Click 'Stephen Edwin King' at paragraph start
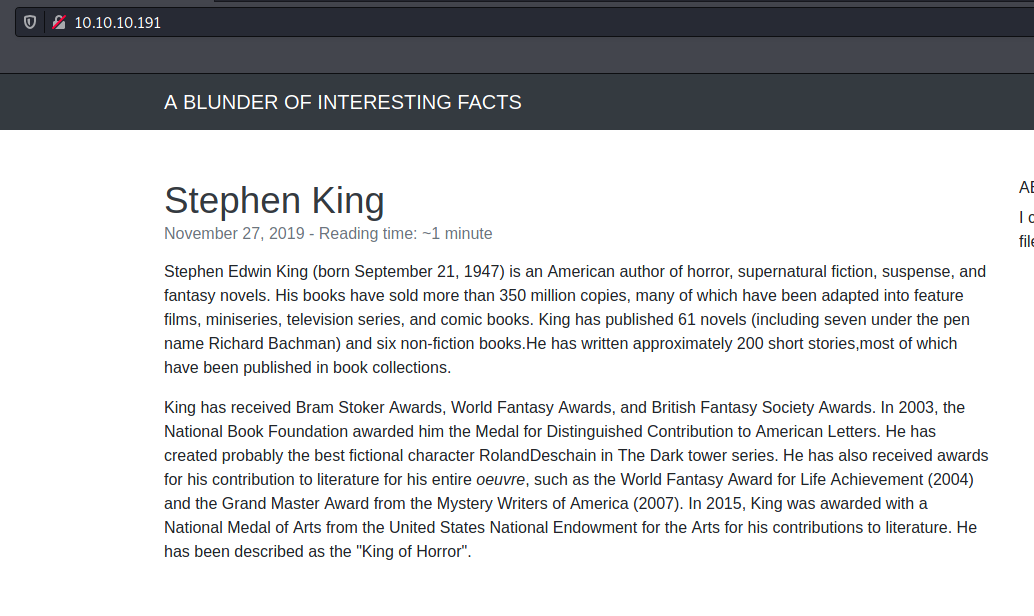The height and width of the screenshot is (616, 1034). (236, 272)
